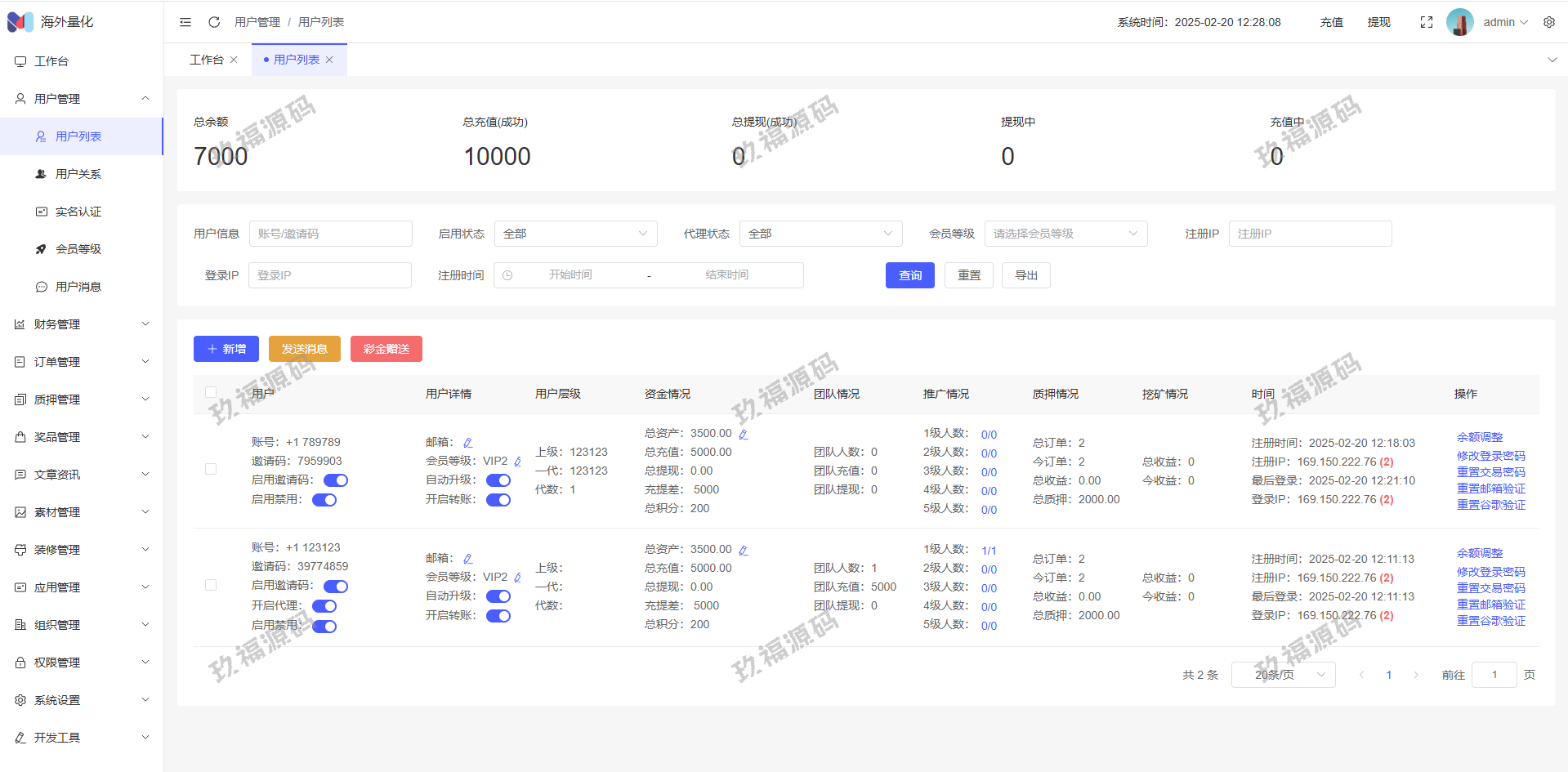The image size is (1568, 772).
Task: Click the calendar clock icon in 注册时间 field
Action: pos(507,275)
